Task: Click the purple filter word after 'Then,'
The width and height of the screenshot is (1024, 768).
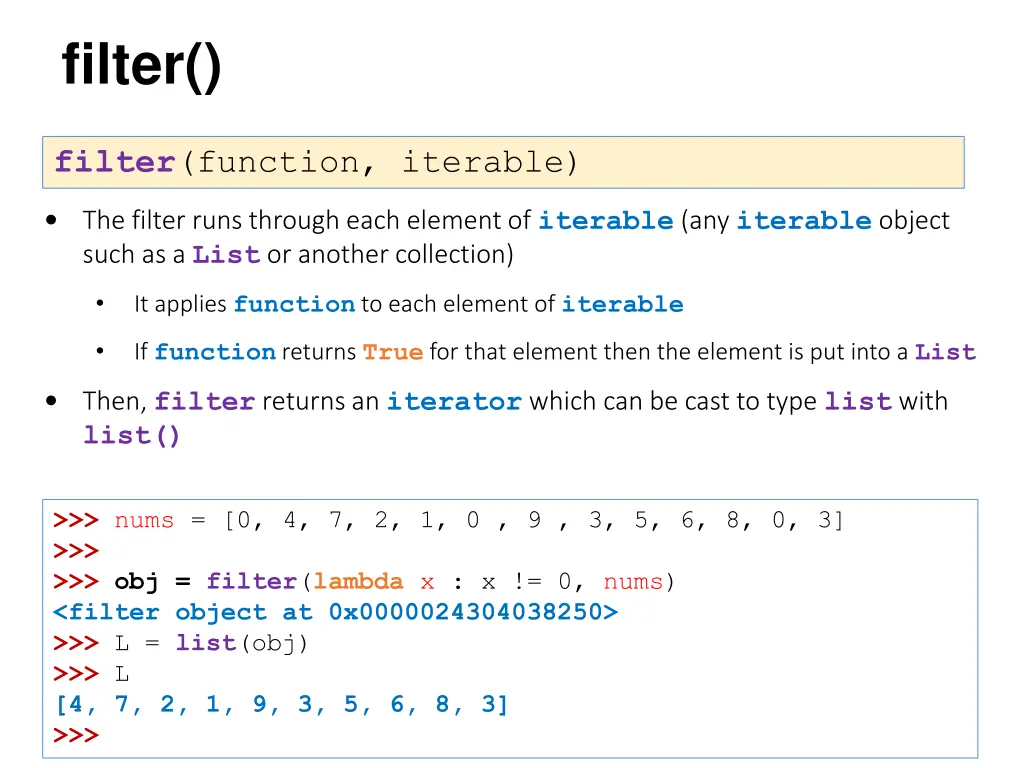Action: point(204,402)
